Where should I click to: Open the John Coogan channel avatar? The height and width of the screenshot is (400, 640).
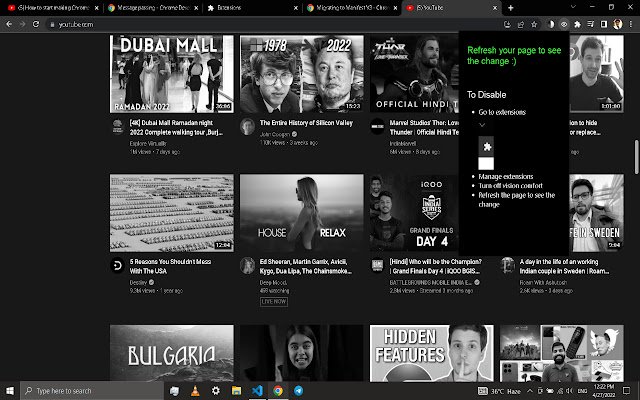(x=247, y=126)
